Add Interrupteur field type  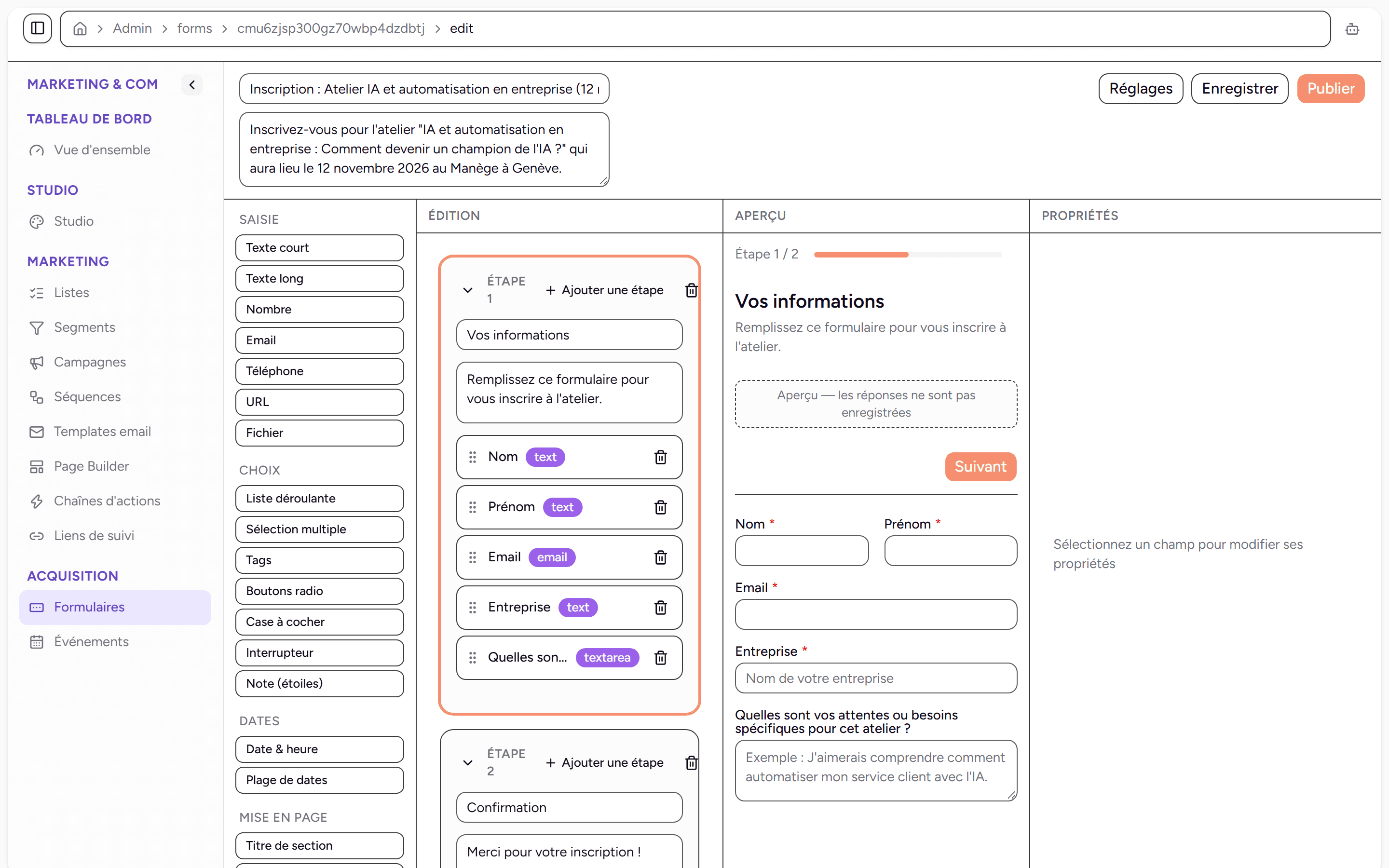click(320, 653)
